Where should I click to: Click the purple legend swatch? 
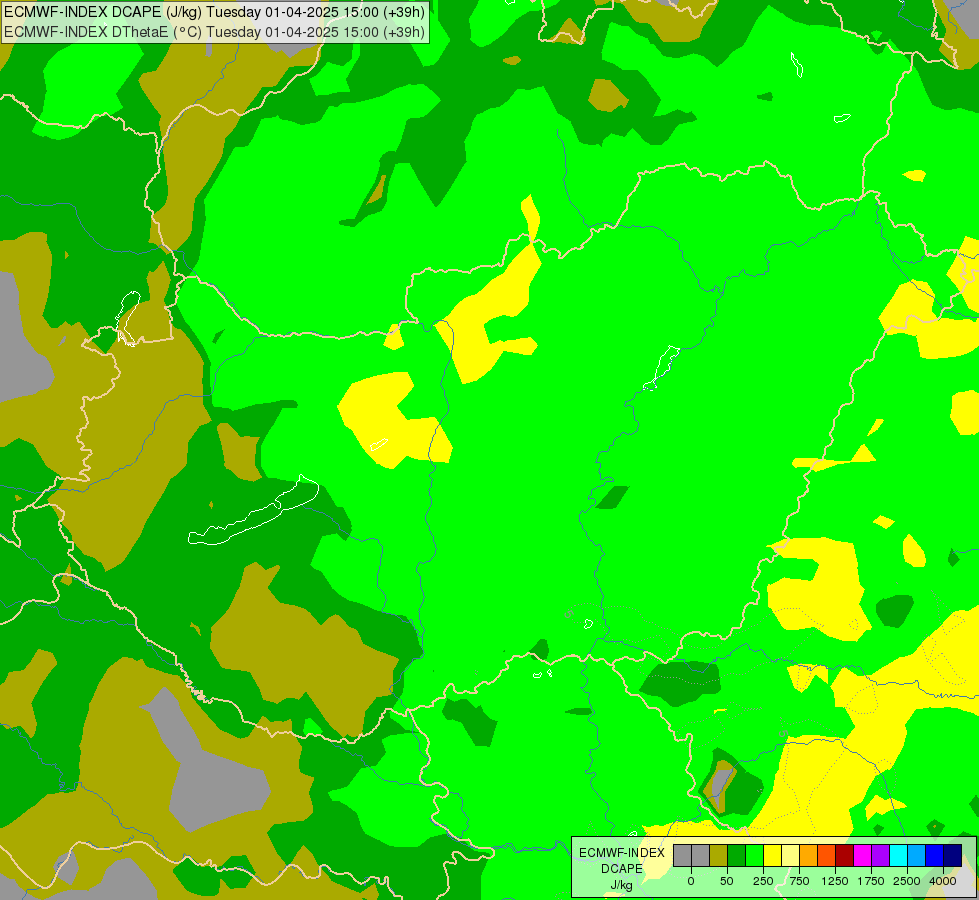tap(881, 856)
